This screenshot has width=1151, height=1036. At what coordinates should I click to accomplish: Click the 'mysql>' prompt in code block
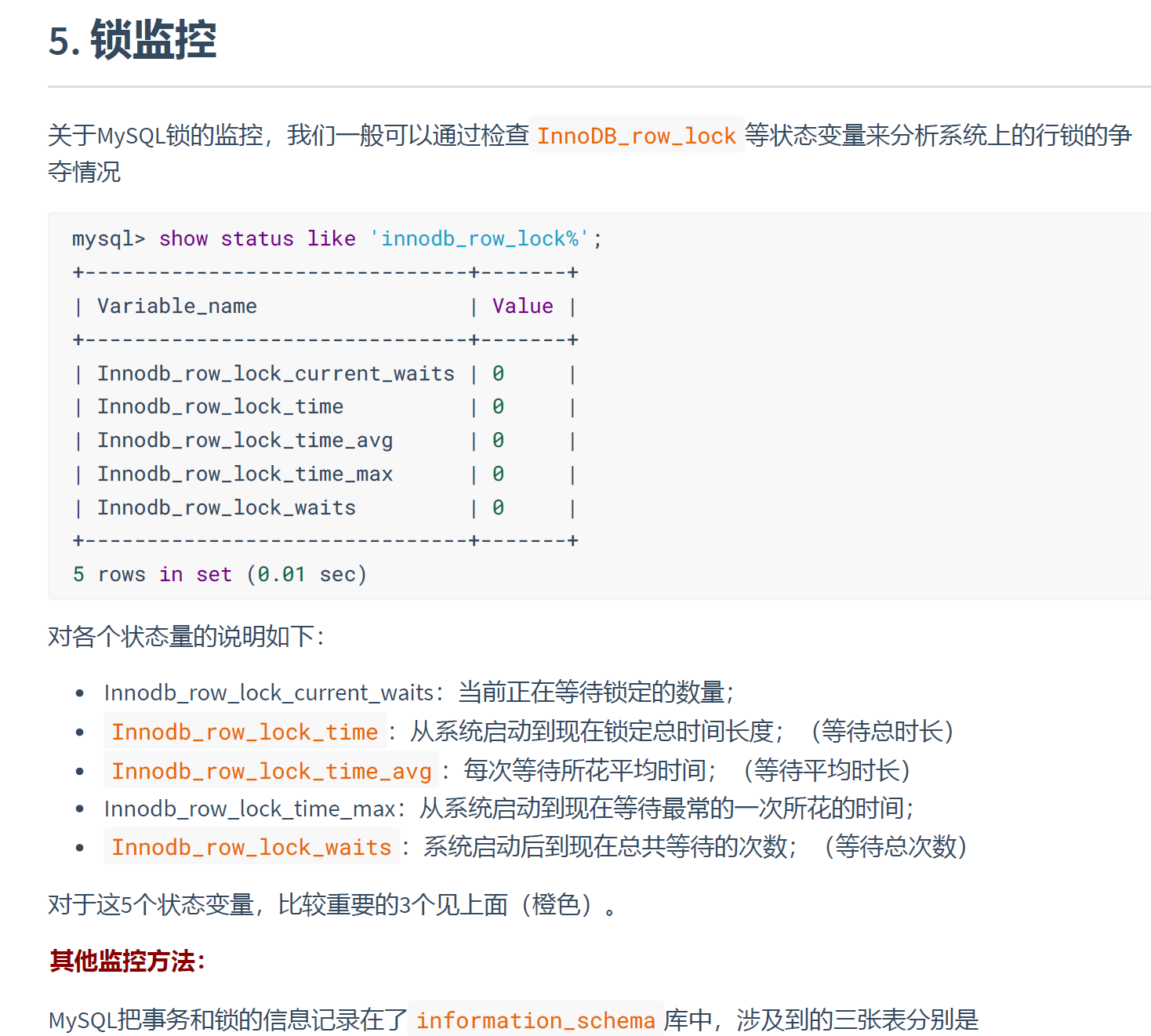point(109,238)
